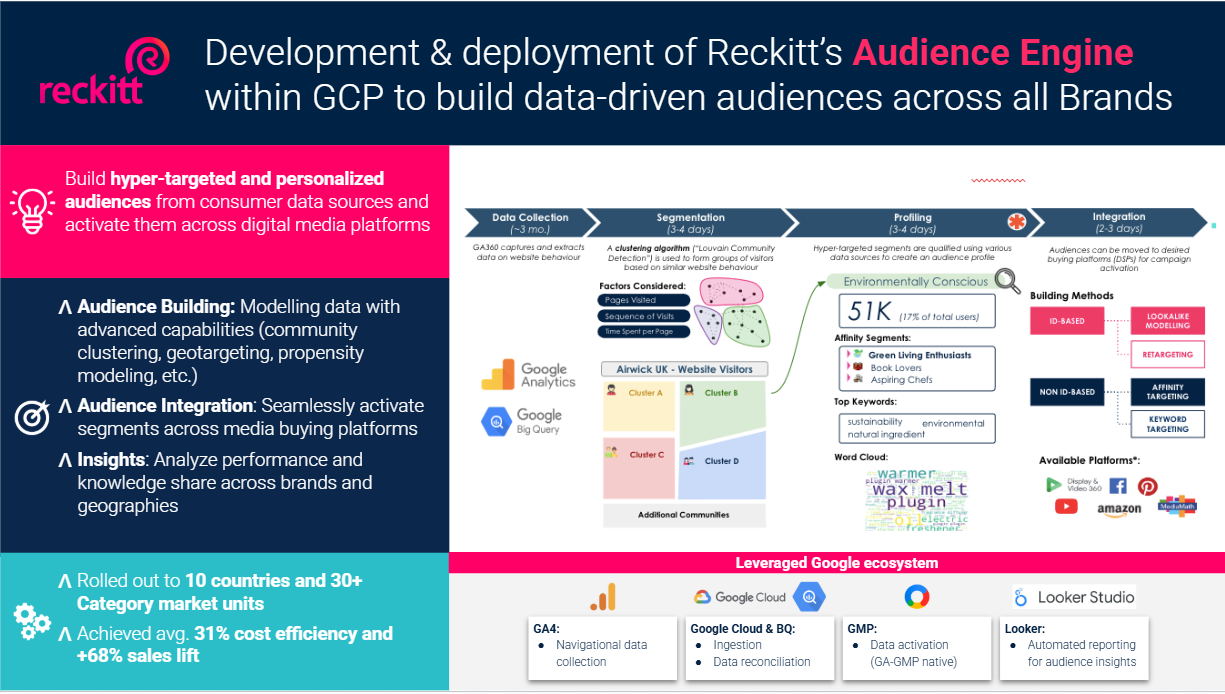Click the MediaMath logo
The image size is (1225, 694).
click(1176, 506)
